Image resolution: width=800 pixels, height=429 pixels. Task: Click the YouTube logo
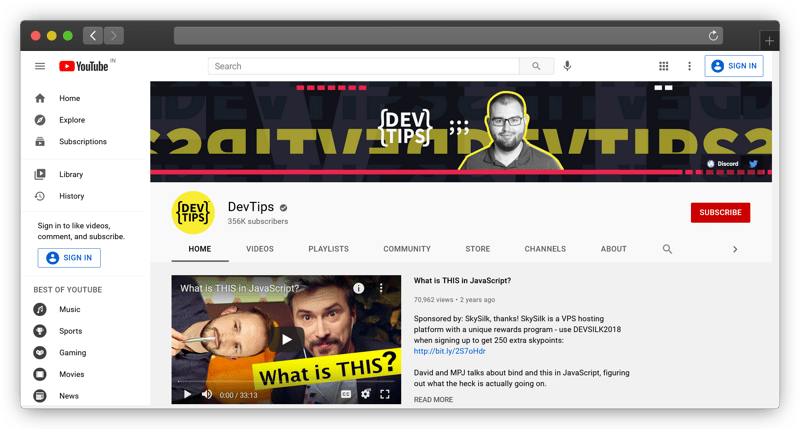[84, 66]
